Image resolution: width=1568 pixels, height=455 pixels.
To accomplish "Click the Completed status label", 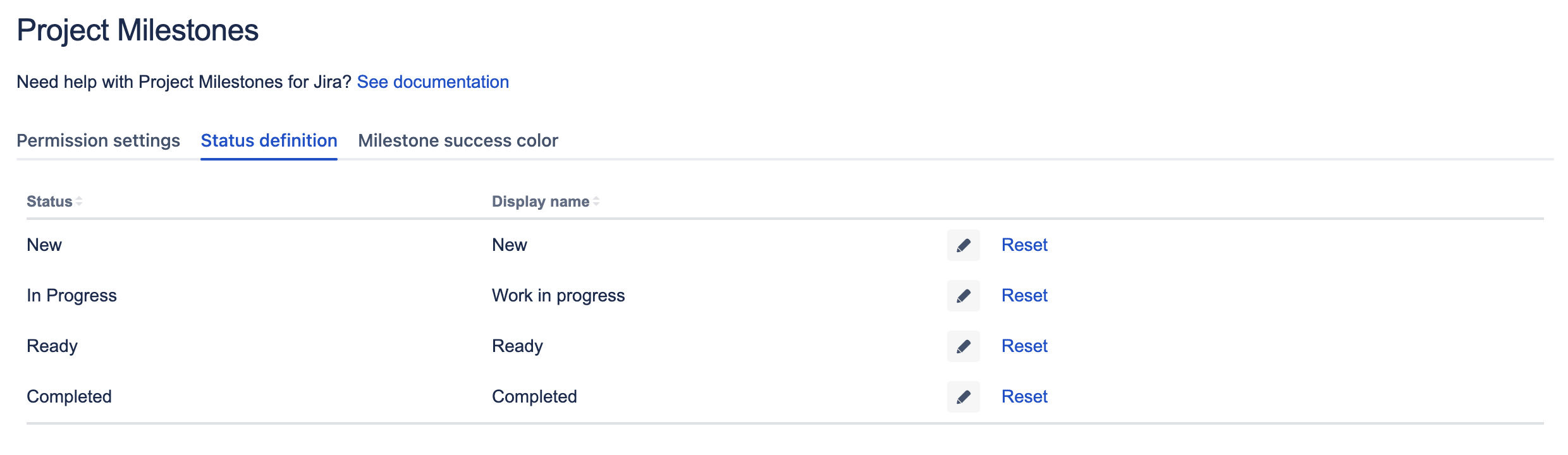I will pyautogui.click(x=68, y=397).
